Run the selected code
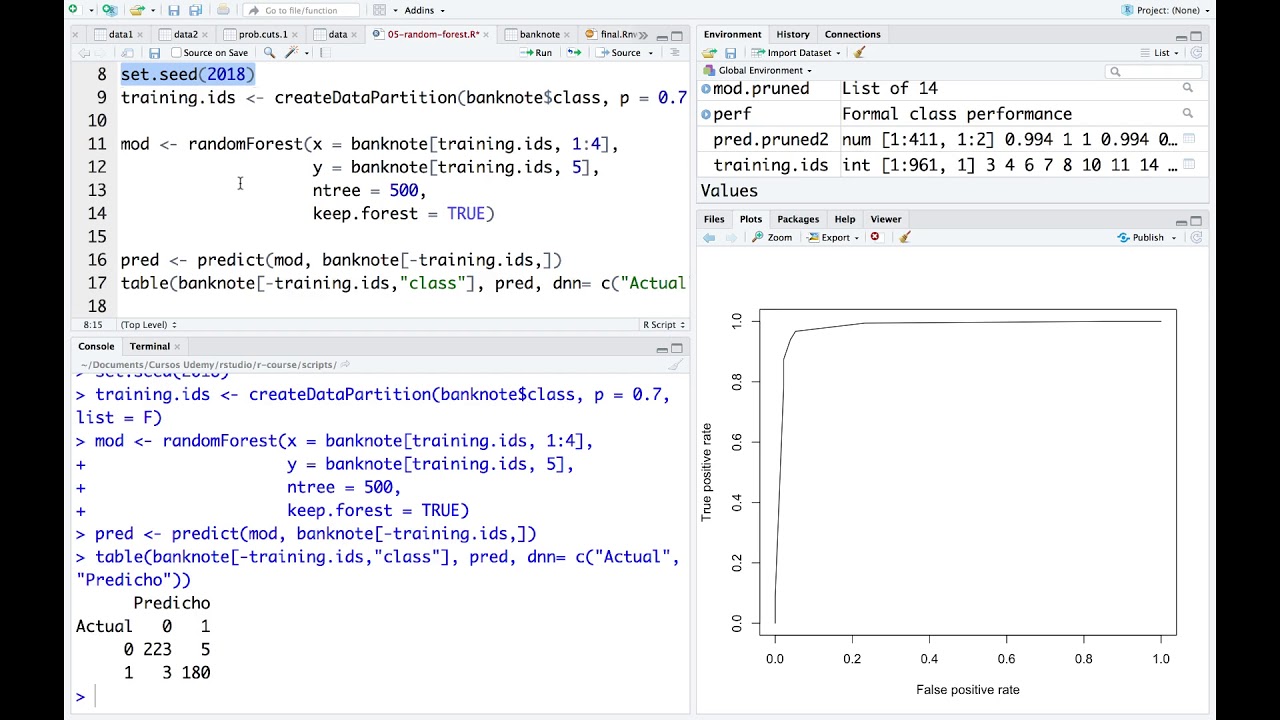Image resolution: width=1280 pixels, height=720 pixels. [537, 53]
